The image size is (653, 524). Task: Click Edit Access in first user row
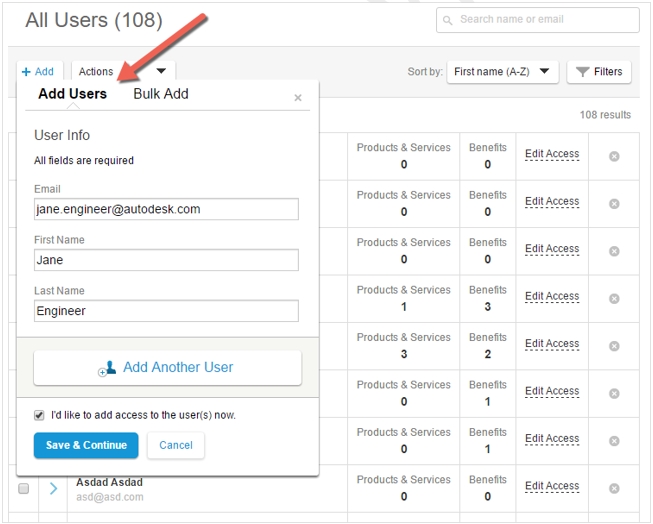click(x=552, y=154)
